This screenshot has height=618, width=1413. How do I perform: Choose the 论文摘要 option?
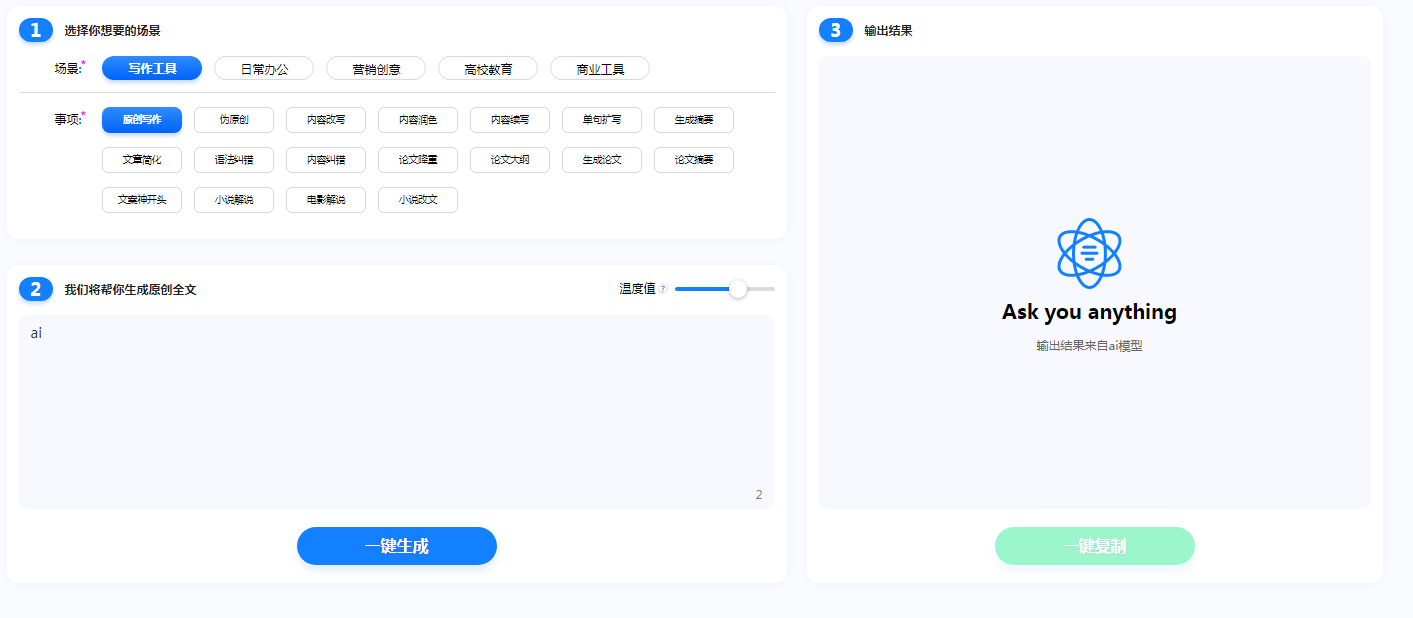694,160
